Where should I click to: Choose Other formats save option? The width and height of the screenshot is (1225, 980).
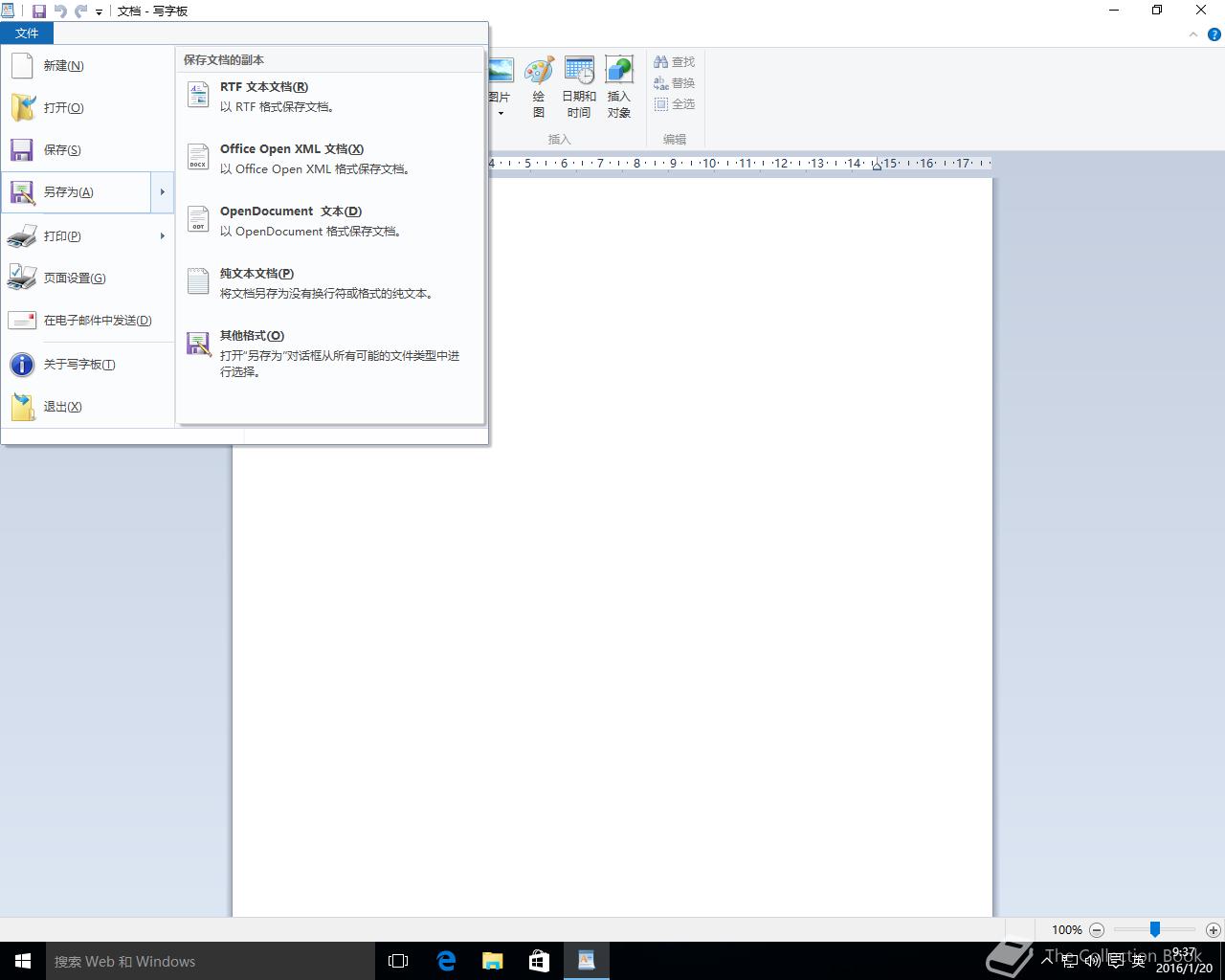329,353
